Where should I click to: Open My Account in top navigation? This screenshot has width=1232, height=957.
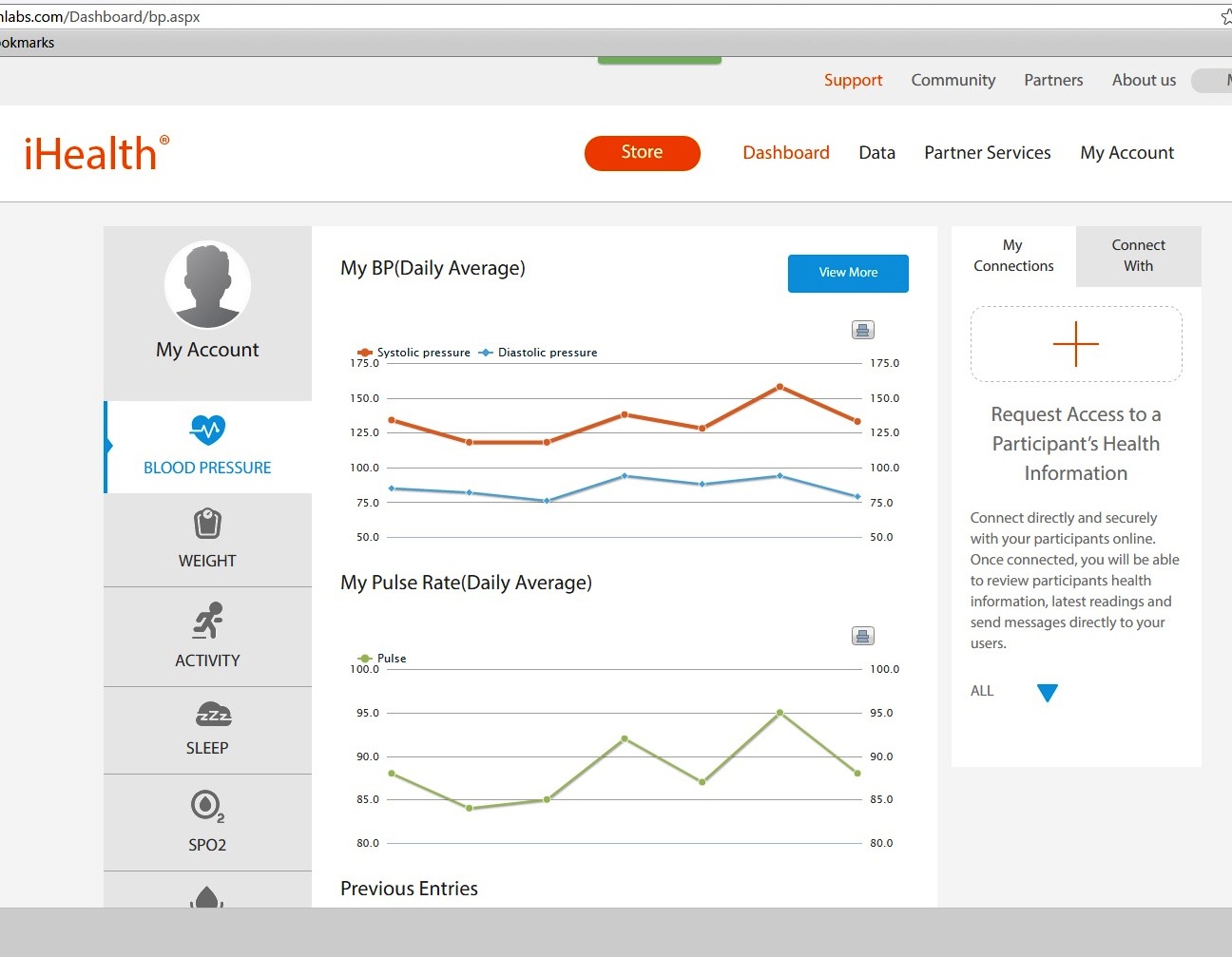[1127, 153]
